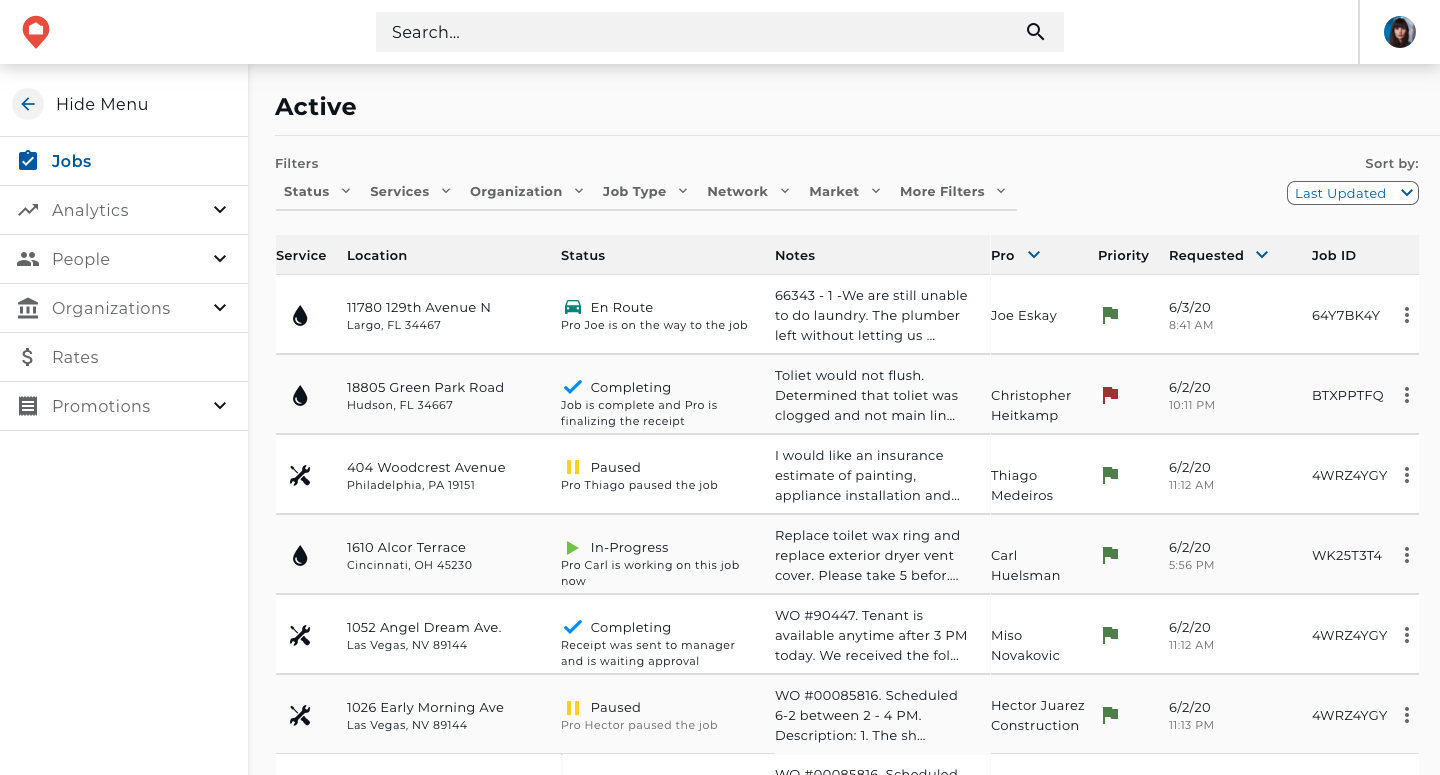Click the red priority flag for Christopher Heitkamp
Image resolution: width=1440 pixels, height=775 pixels.
(x=1110, y=395)
